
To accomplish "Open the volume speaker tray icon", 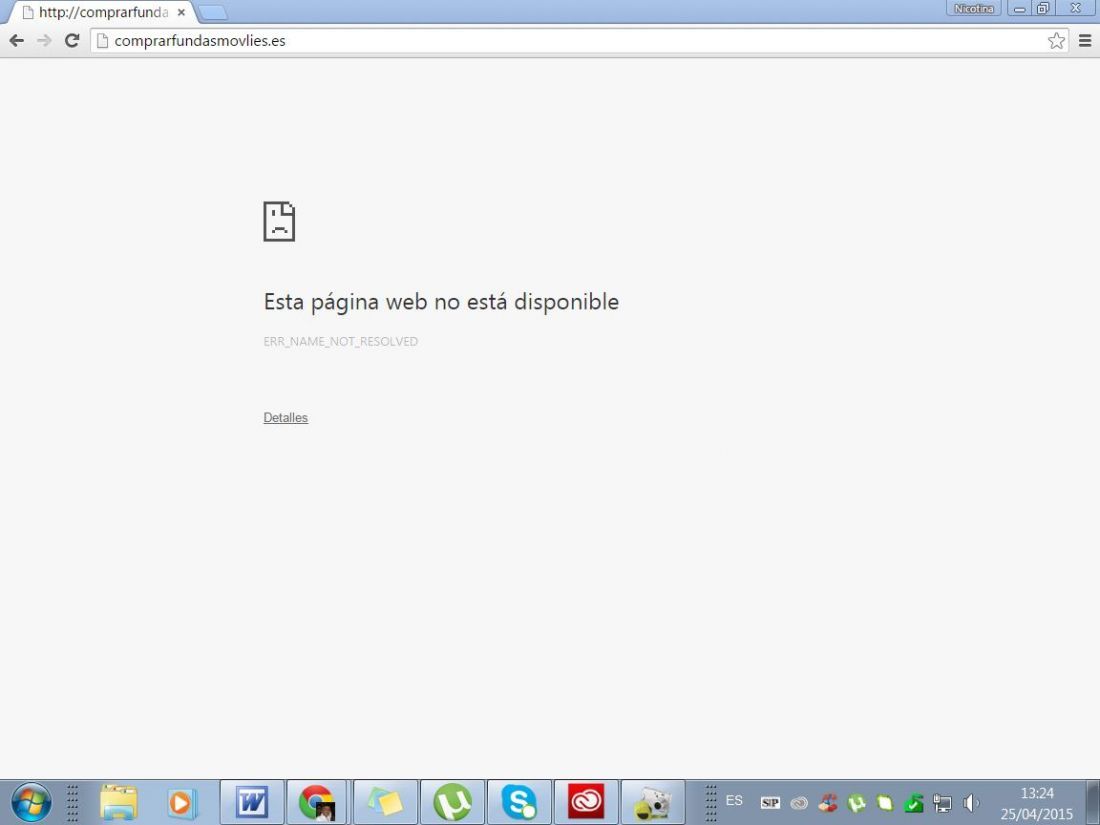I will coord(971,803).
